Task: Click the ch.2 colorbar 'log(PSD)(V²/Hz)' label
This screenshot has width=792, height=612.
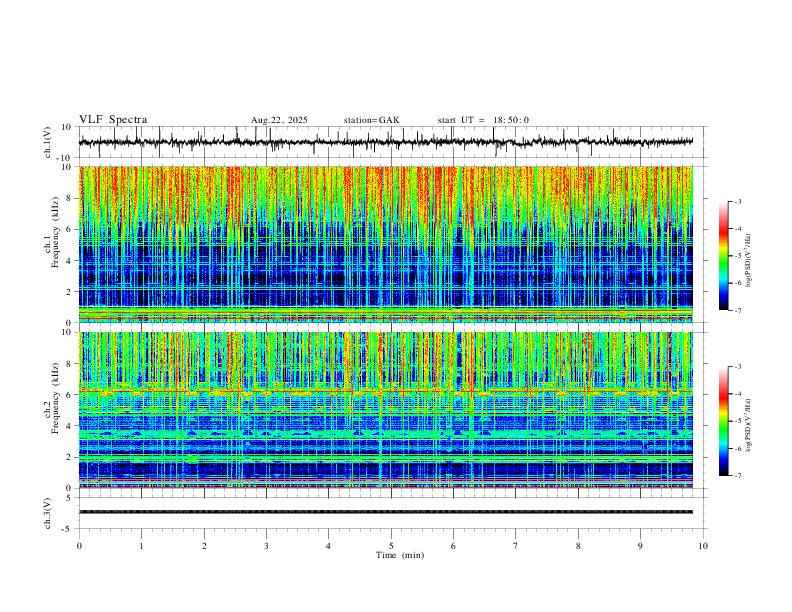Action: coord(749,425)
